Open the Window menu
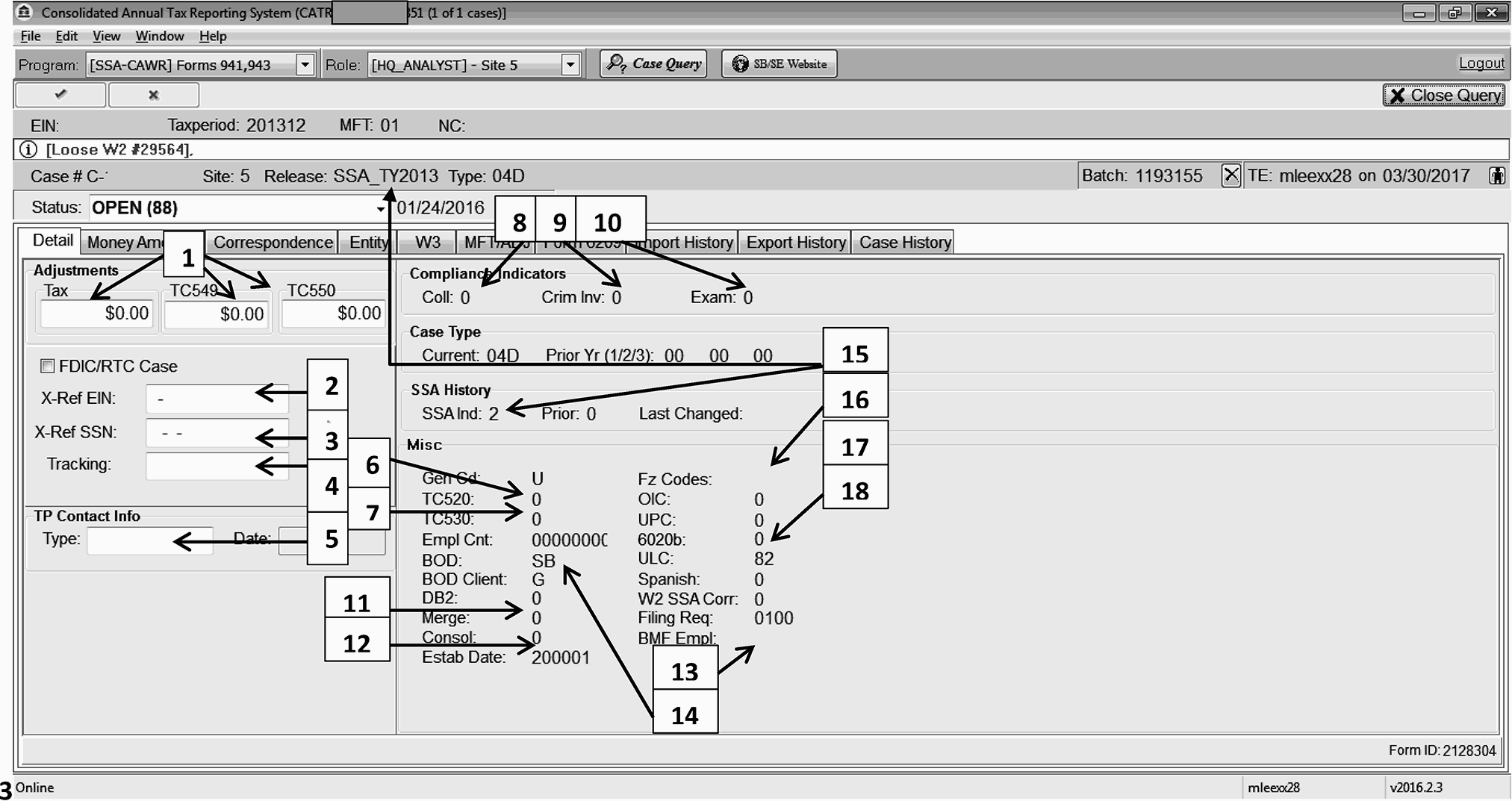1512x801 pixels. pyautogui.click(x=159, y=36)
